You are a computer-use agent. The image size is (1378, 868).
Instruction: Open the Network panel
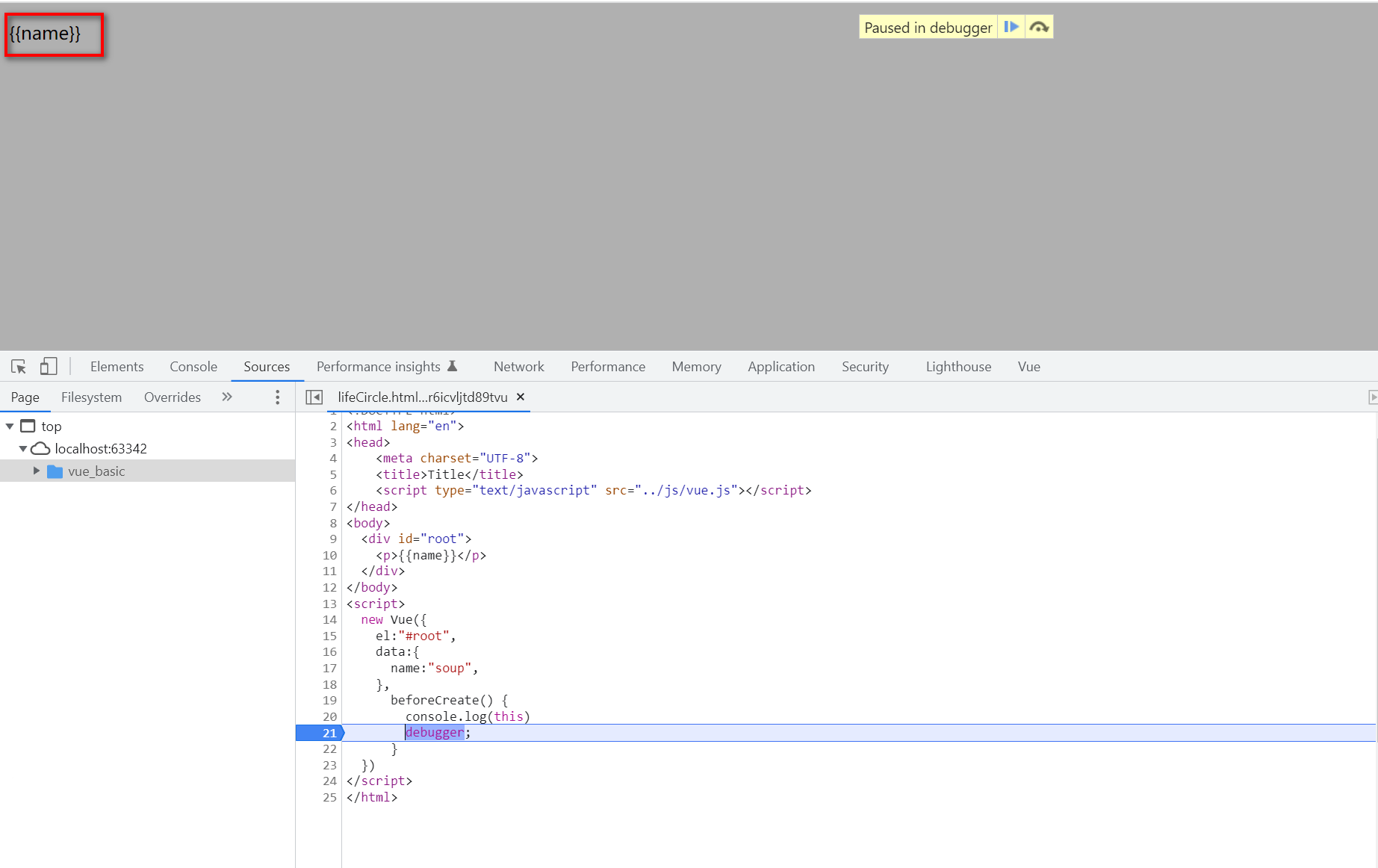tap(518, 367)
